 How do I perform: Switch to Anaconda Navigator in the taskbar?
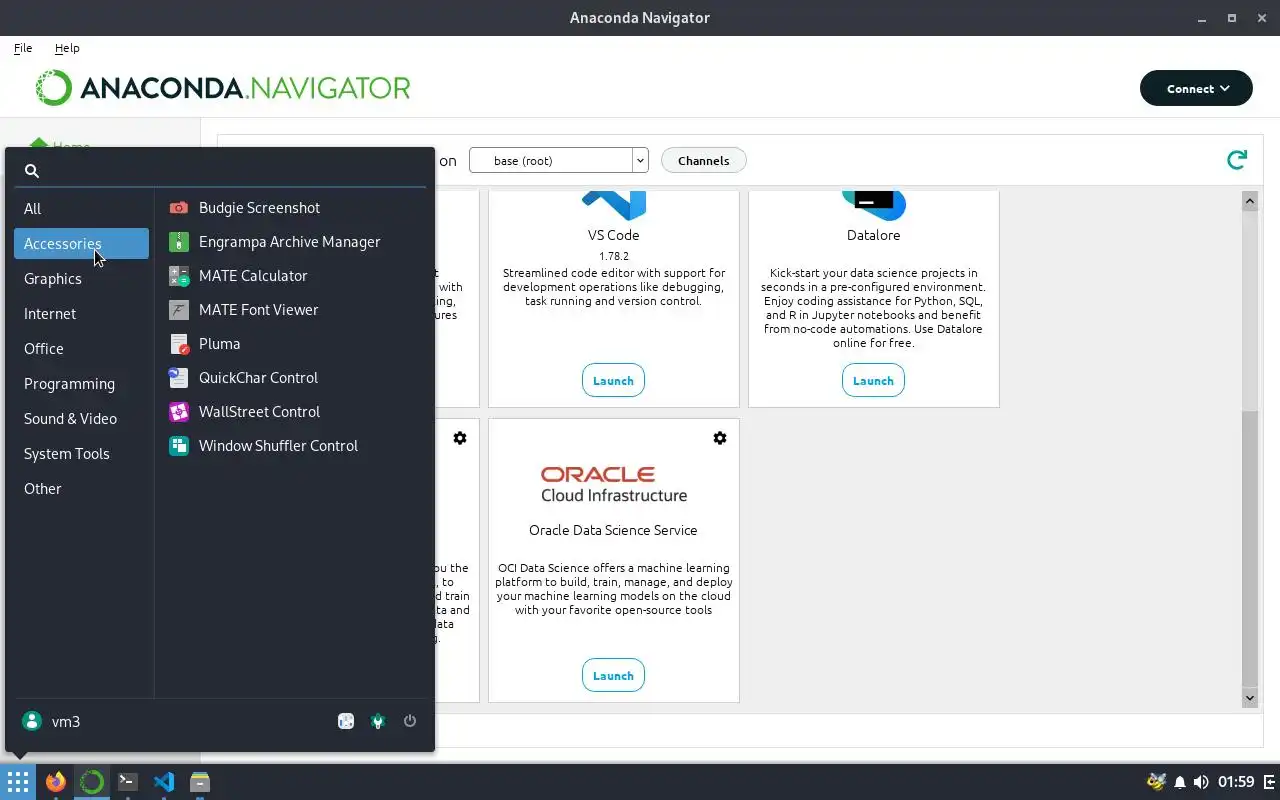tap(92, 782)
